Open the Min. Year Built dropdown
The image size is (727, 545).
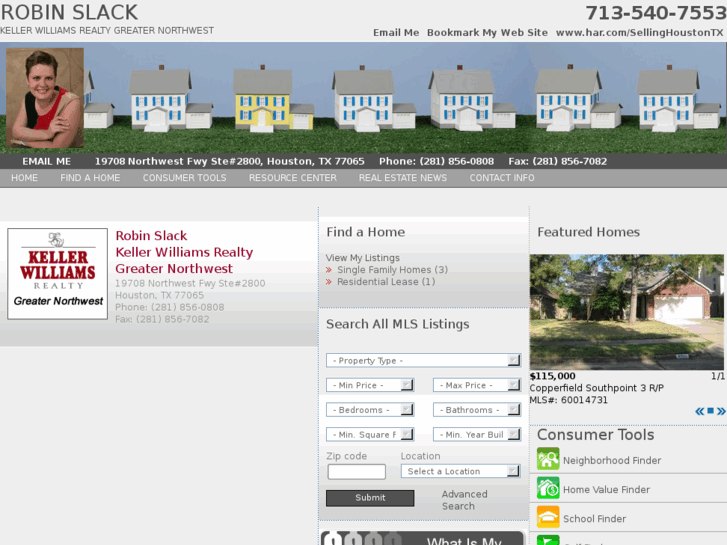[477, 434]
